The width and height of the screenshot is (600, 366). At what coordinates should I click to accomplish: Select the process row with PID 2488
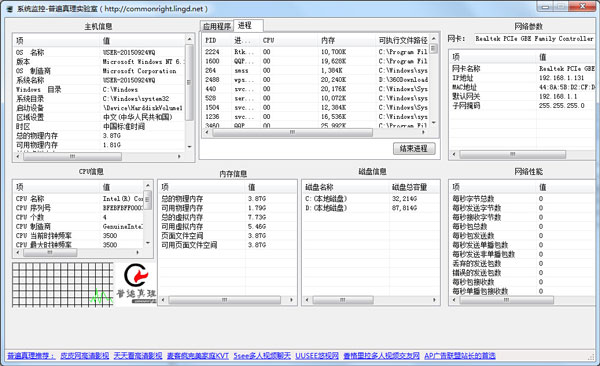coord(316,80)
